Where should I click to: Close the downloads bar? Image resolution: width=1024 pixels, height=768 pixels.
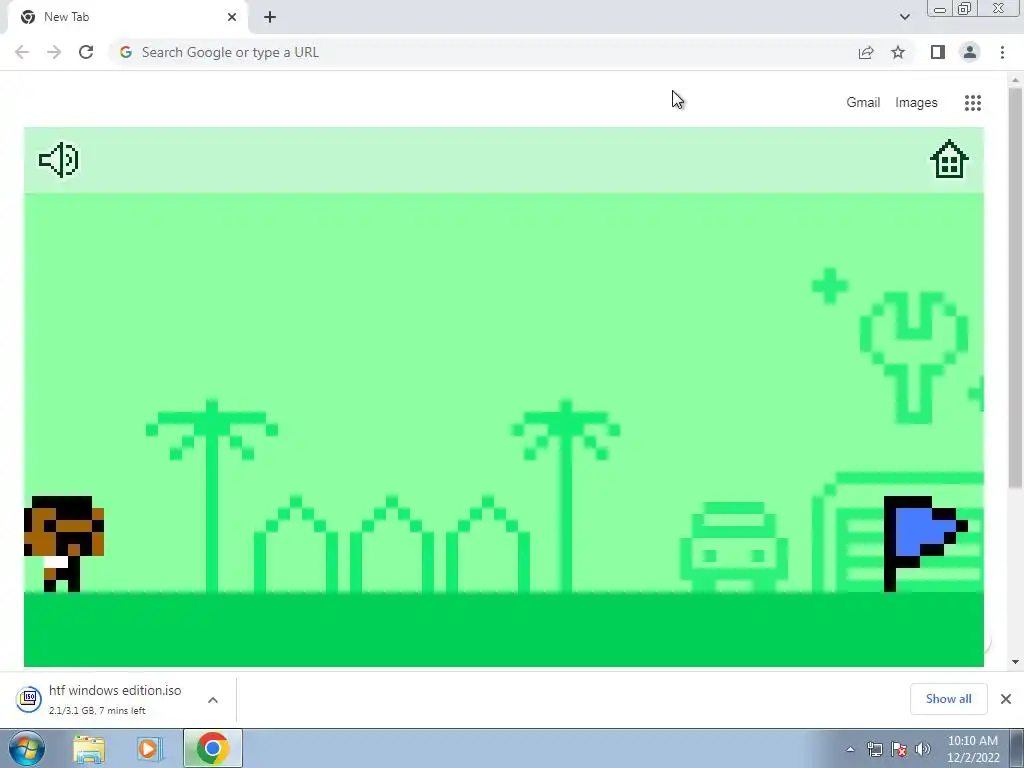(x=1006, y=699)
